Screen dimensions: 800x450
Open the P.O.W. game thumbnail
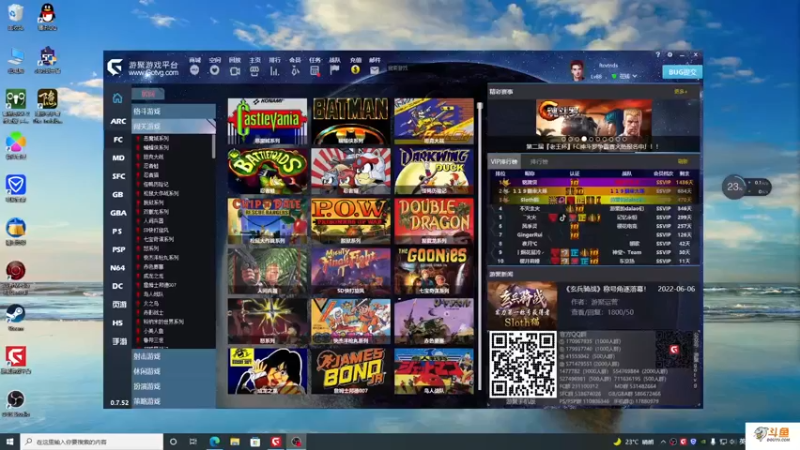point(351,221)
